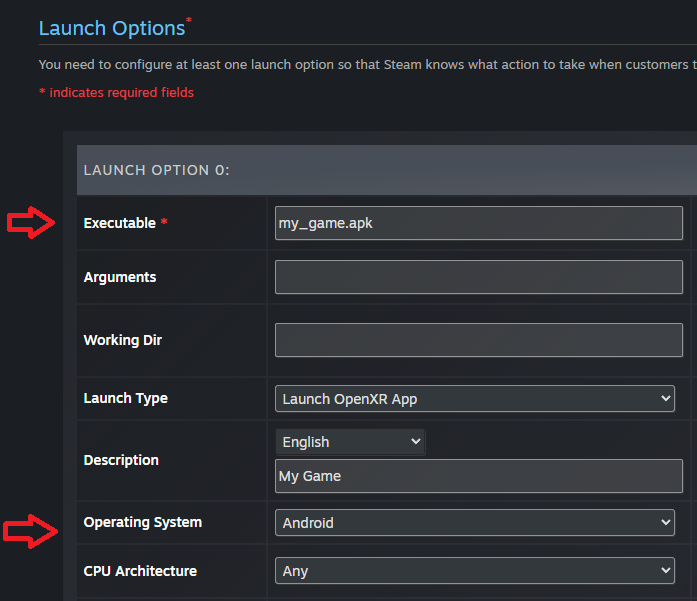Viewport: 697px width, 601px height.
Task: Click the Description label
Action: click(x=121, y=460)
